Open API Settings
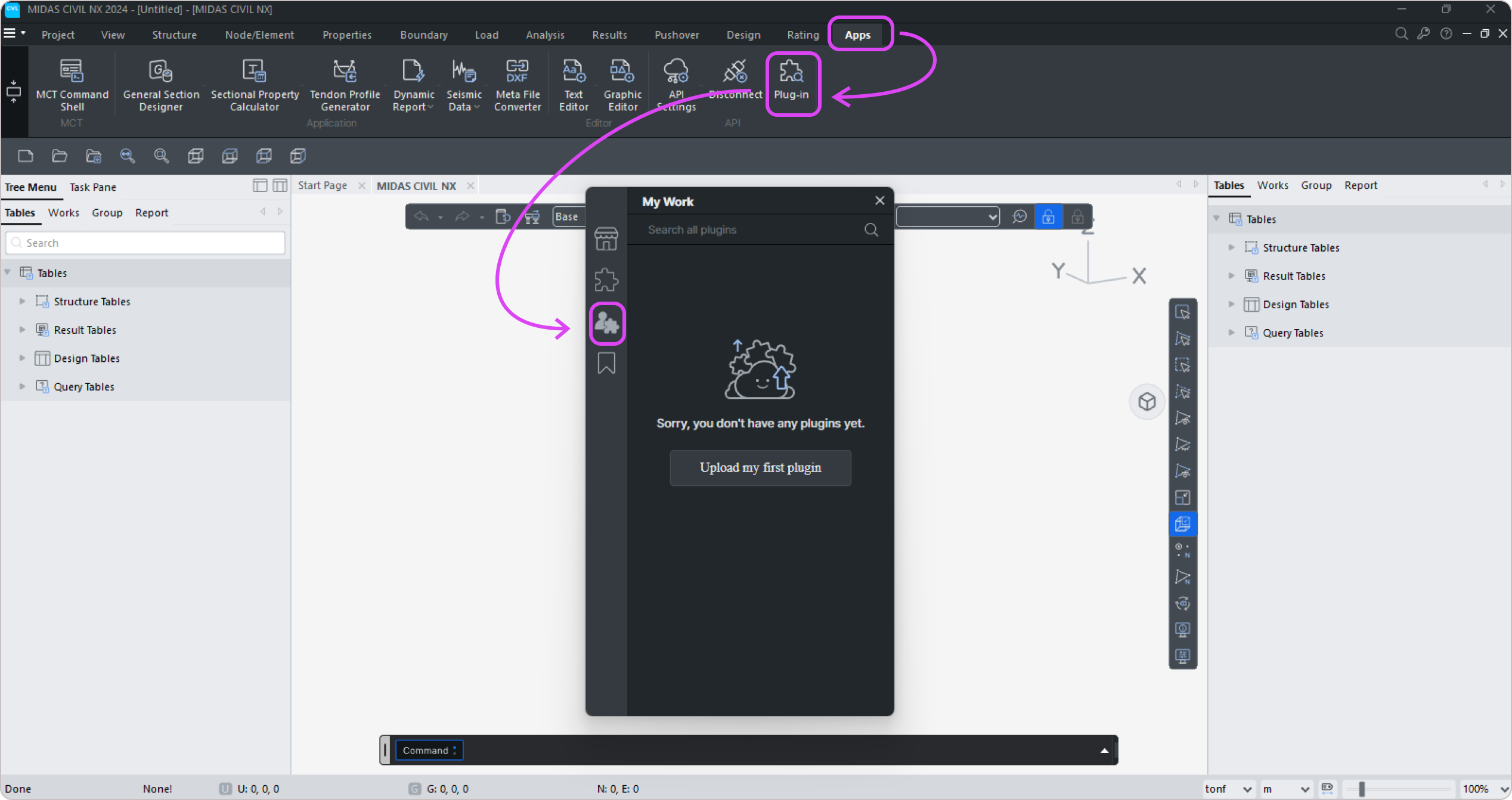This screenshot has width=1512, height=800. (x=676, y=85)
